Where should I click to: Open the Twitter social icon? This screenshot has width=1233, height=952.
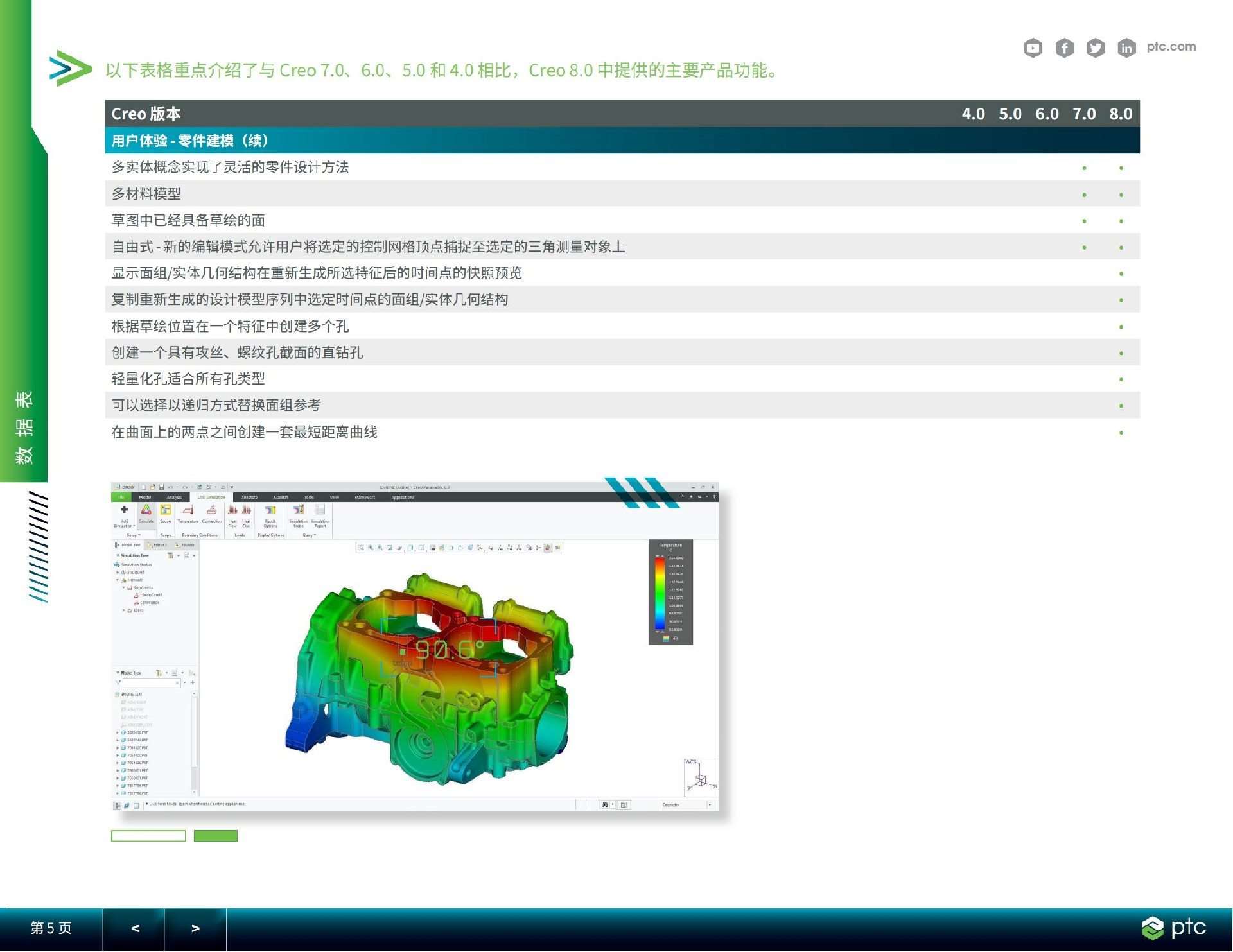(1096, 48)
